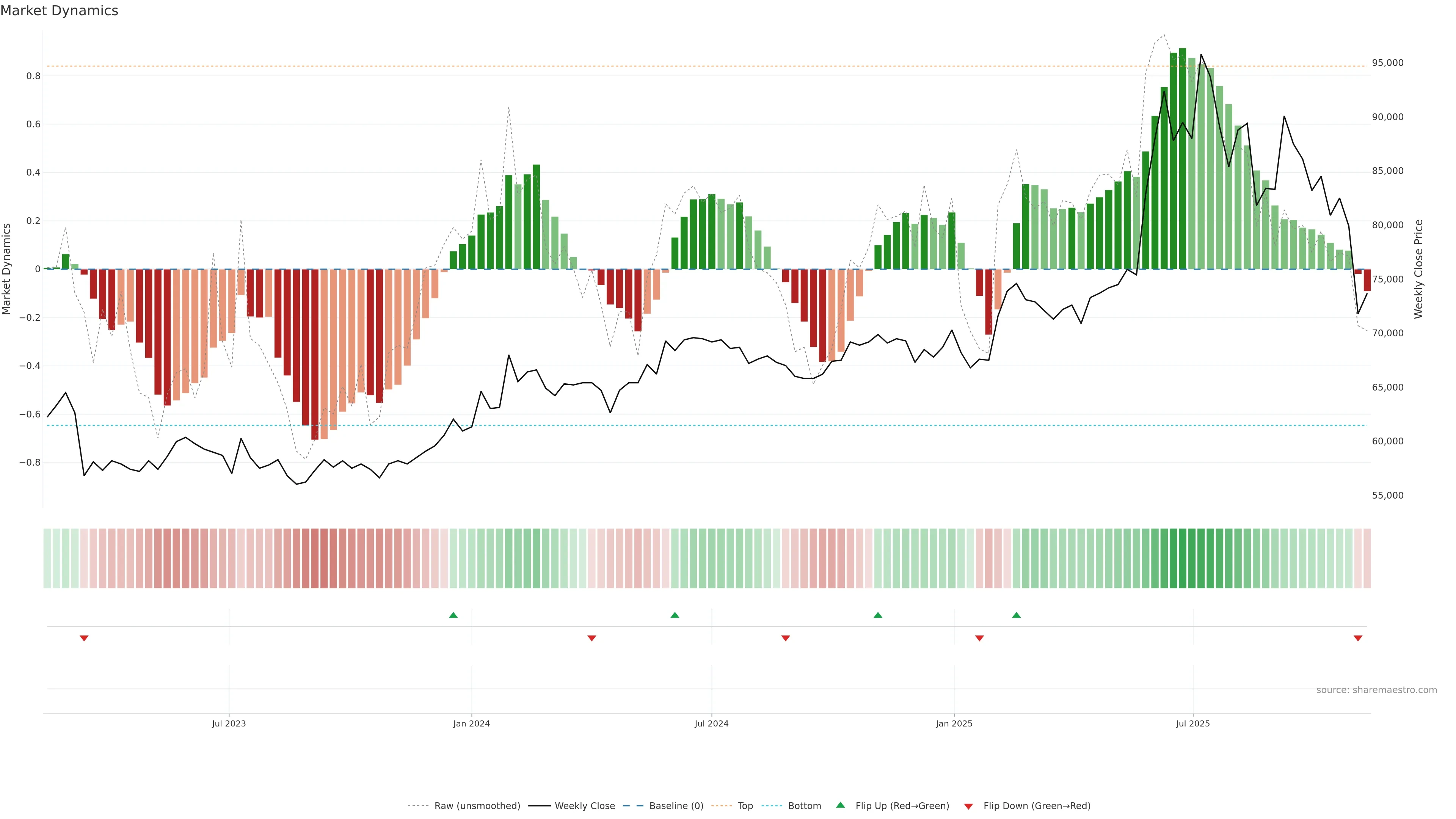
Task: Click the Market Dynamics chart title
Action: pyautogui.click(x=60, y=11)
